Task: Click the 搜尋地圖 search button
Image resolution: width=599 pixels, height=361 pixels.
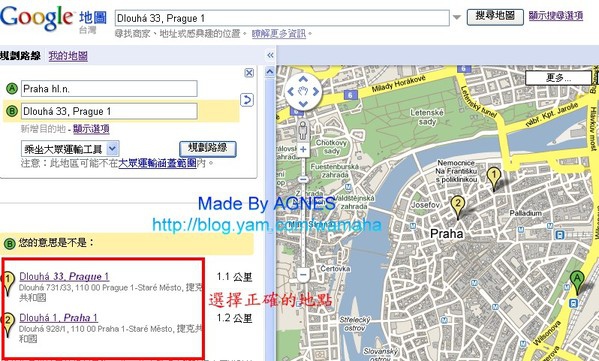Action: pos(495,16)
